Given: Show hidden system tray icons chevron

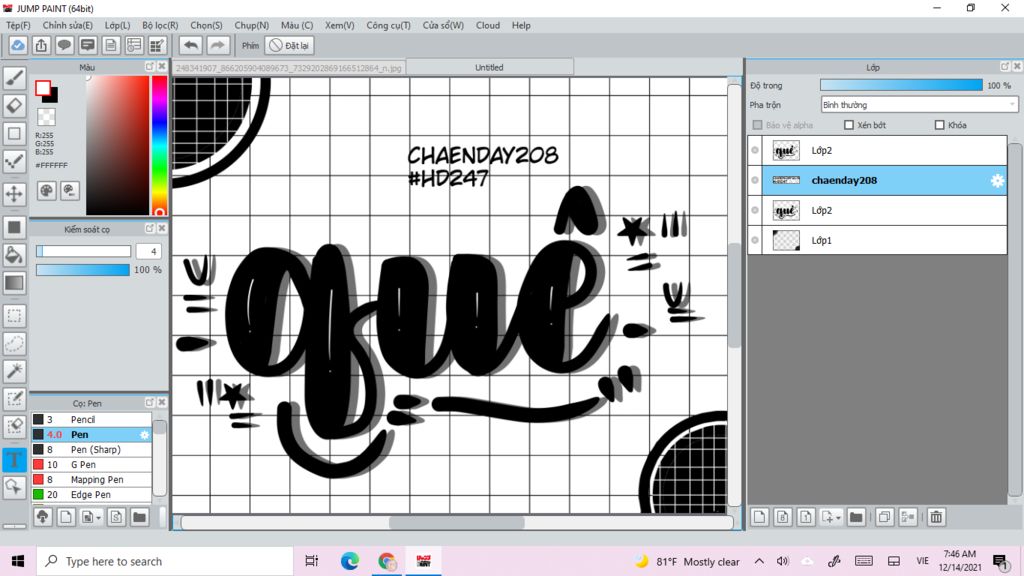Looking at the screenshot, I should coord(760,561).
